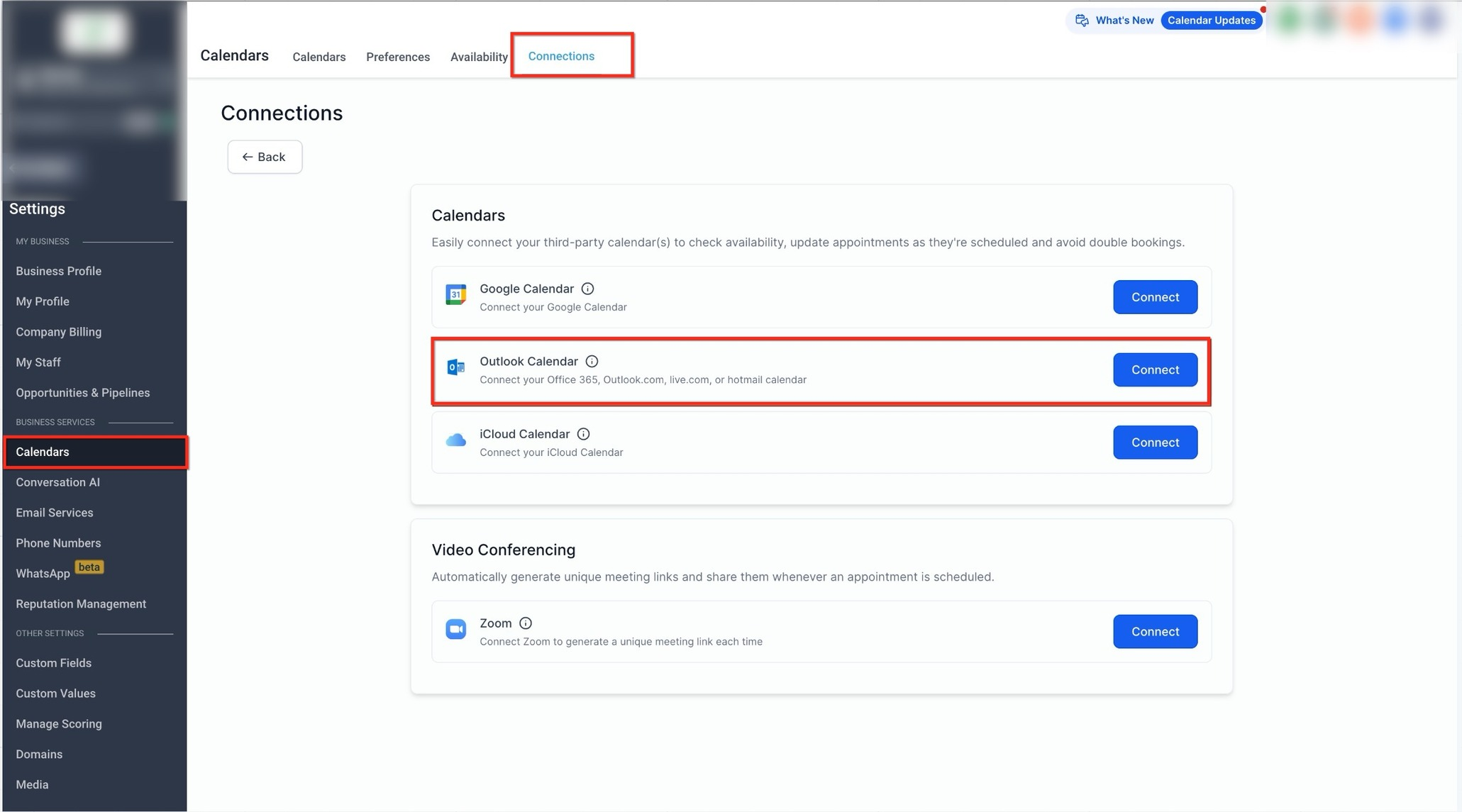Go back using the Back button
The width and height of the screenshot is (1462, 812).
tap(265, 157)
